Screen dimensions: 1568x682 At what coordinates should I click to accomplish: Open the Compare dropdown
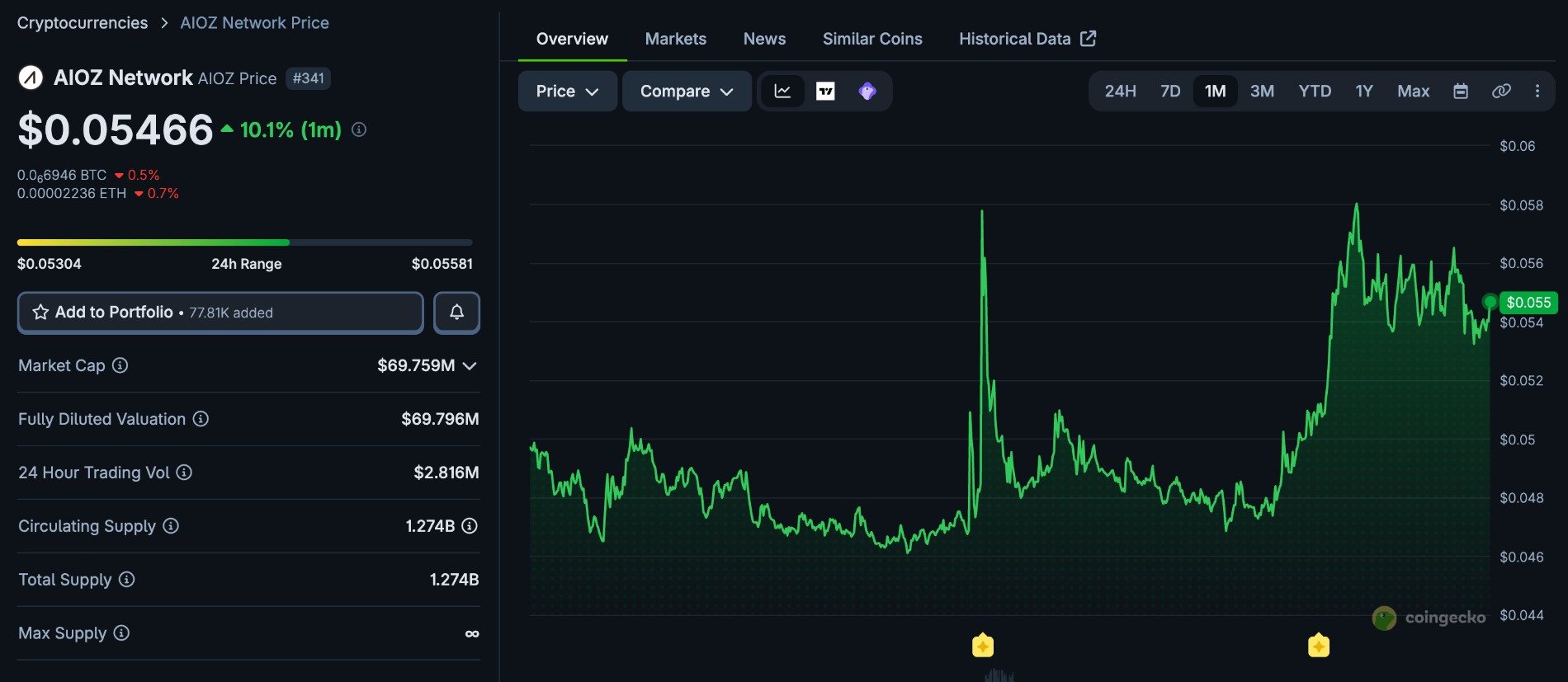pos(687,92)
